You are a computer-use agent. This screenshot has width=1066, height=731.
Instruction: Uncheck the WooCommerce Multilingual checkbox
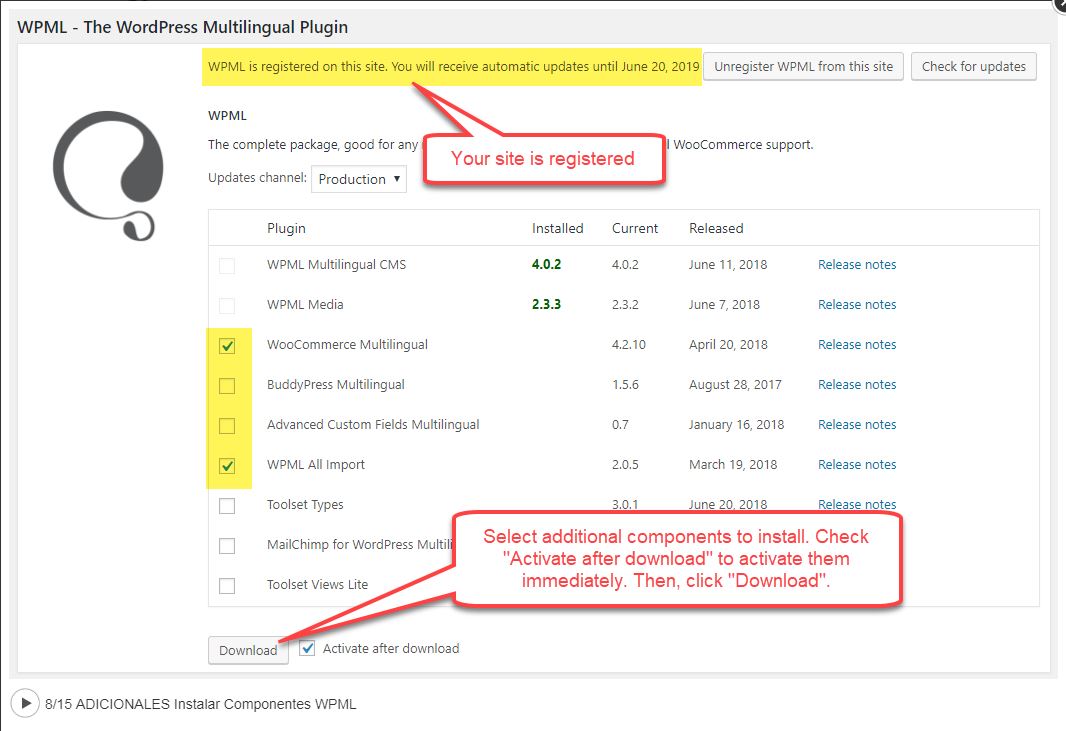point(227,346)
